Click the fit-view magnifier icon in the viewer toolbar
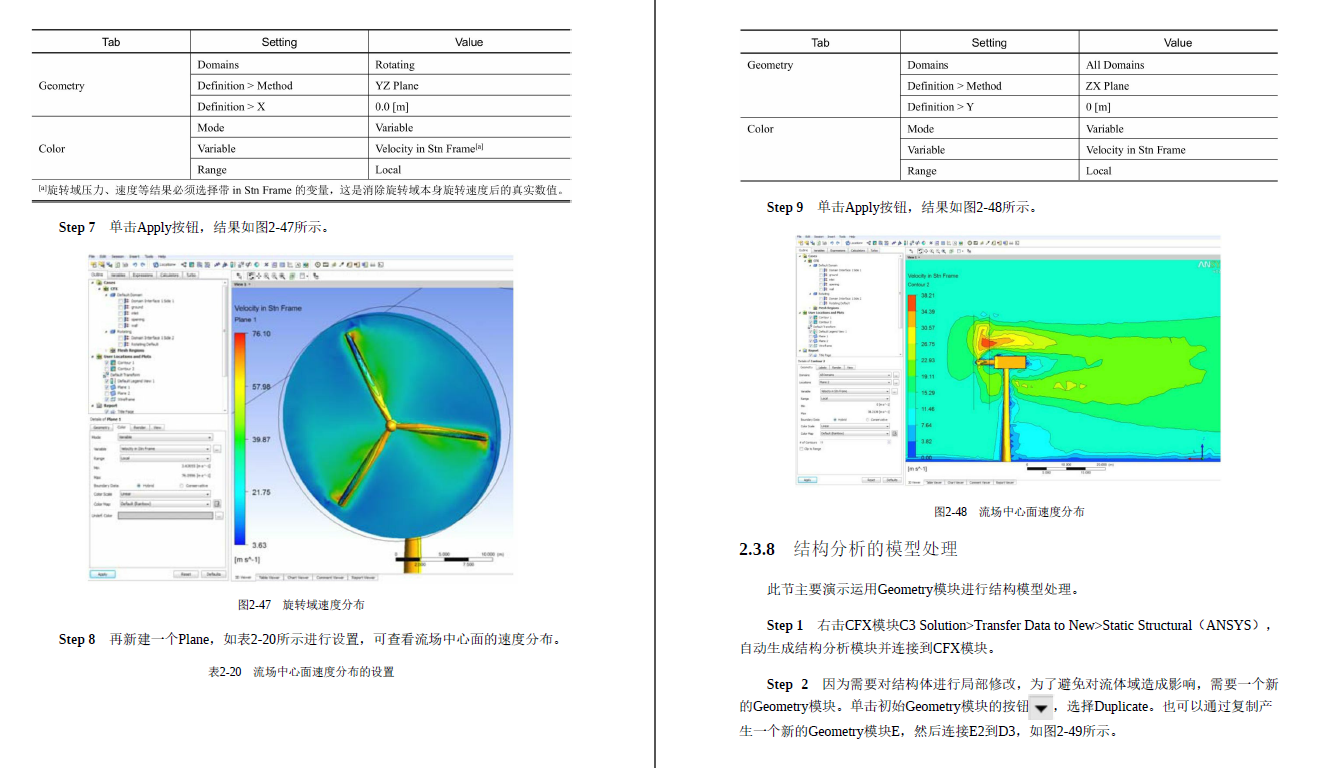 (282, 276)
